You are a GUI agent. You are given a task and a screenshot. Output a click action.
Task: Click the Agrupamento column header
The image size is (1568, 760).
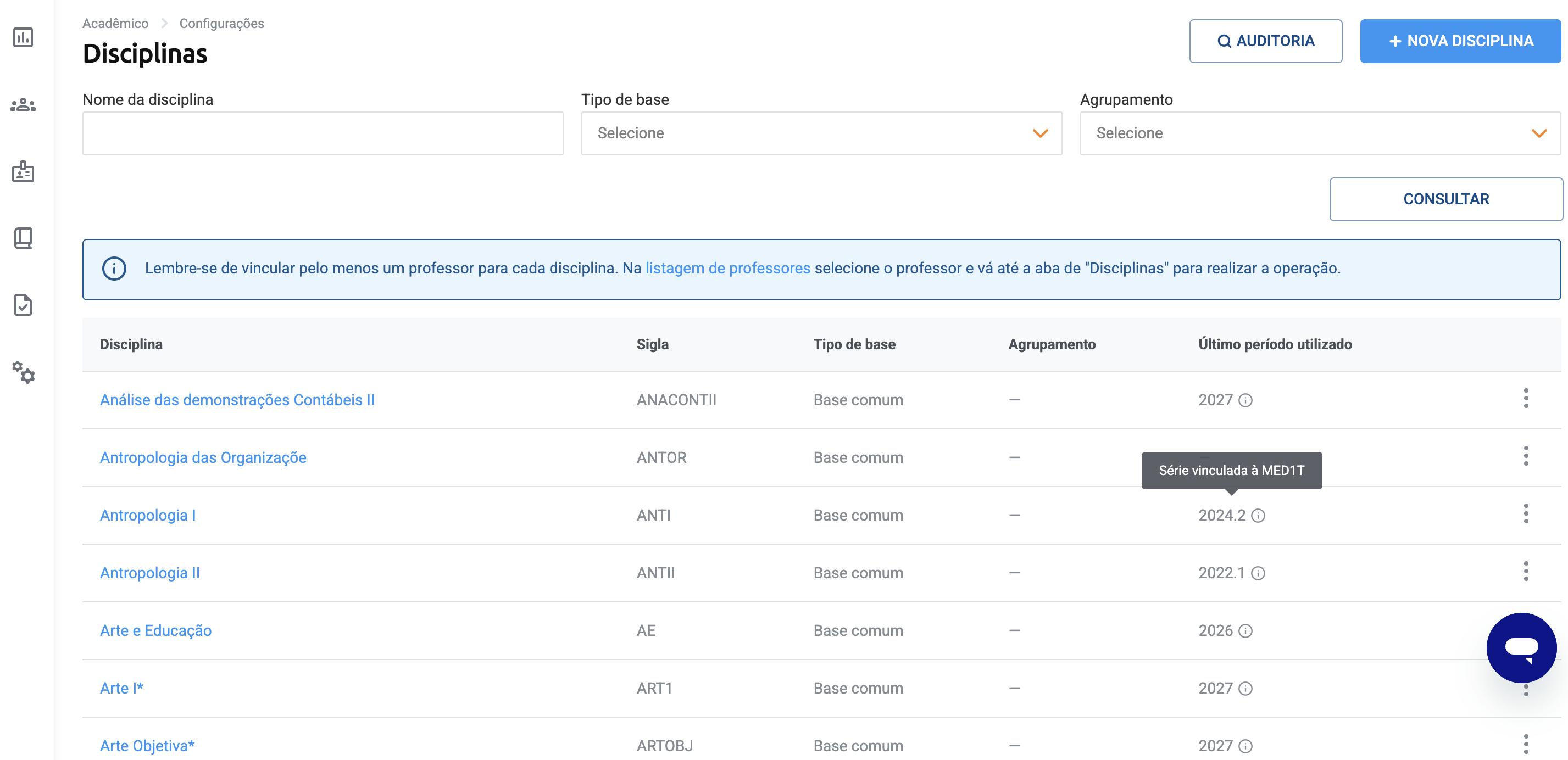tap(1052, 344)
